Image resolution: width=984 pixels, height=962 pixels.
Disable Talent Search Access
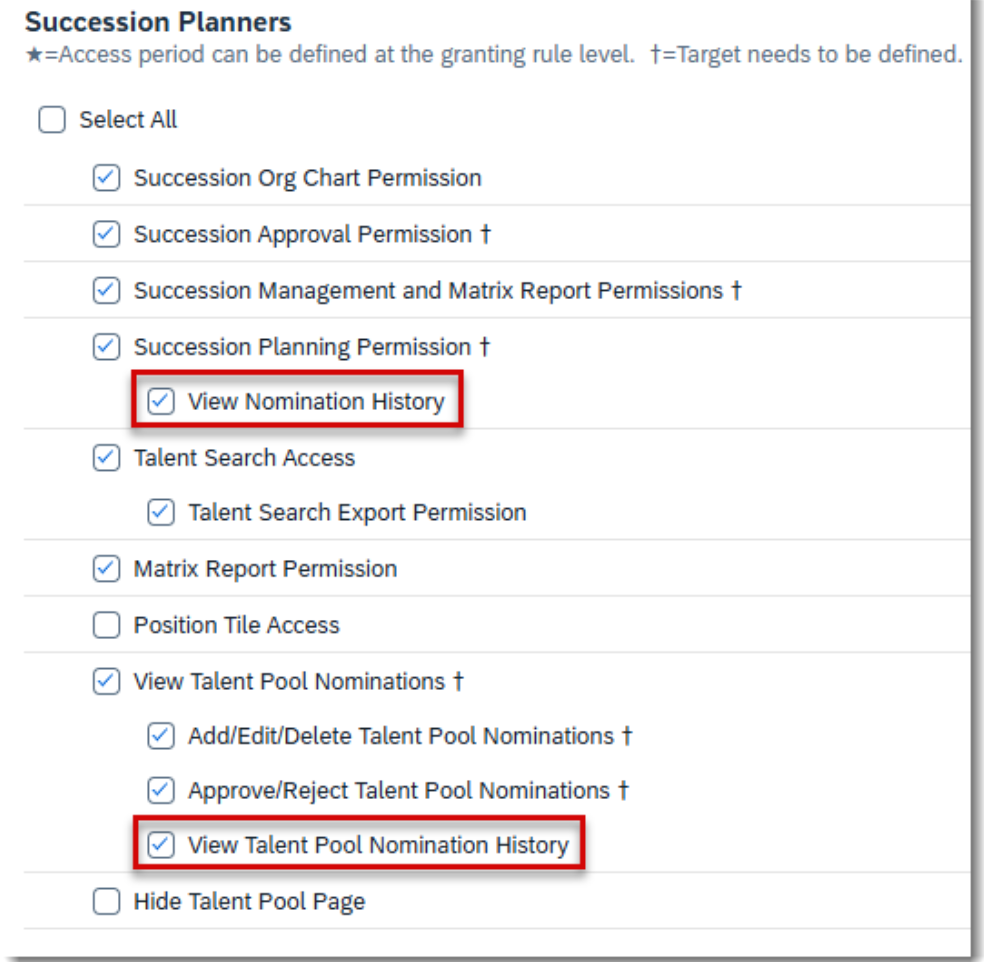click(x=105, y=457)
